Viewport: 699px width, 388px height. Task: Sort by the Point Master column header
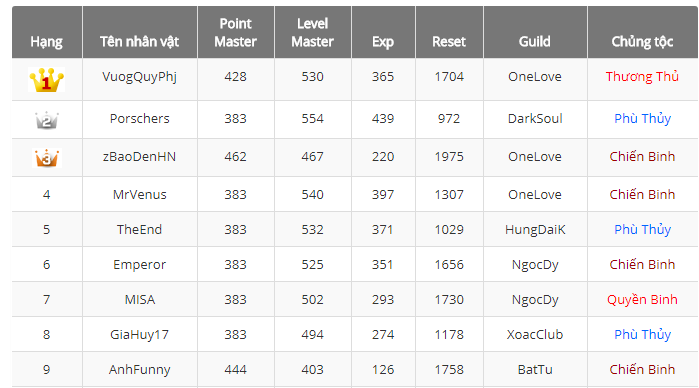(x=236, y=32)
